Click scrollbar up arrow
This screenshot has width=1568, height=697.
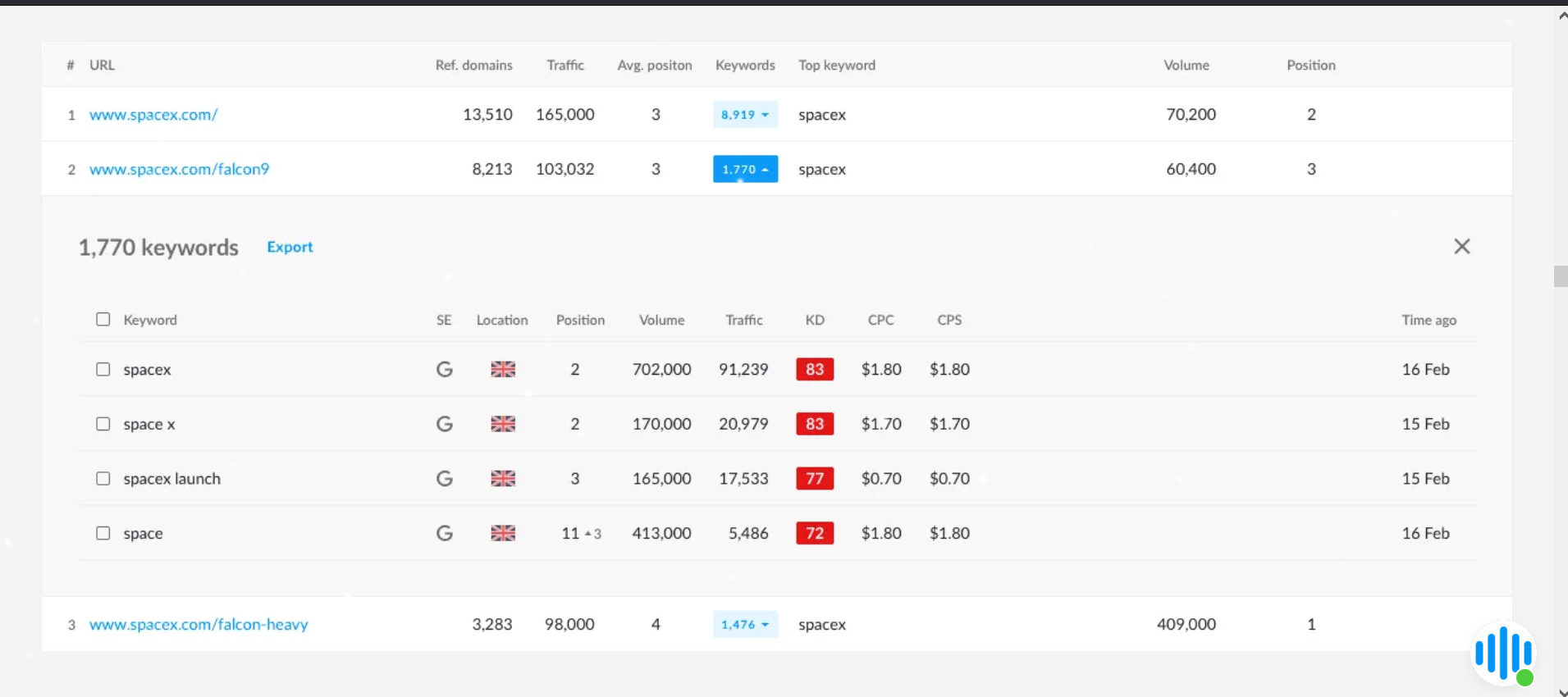1561,16
